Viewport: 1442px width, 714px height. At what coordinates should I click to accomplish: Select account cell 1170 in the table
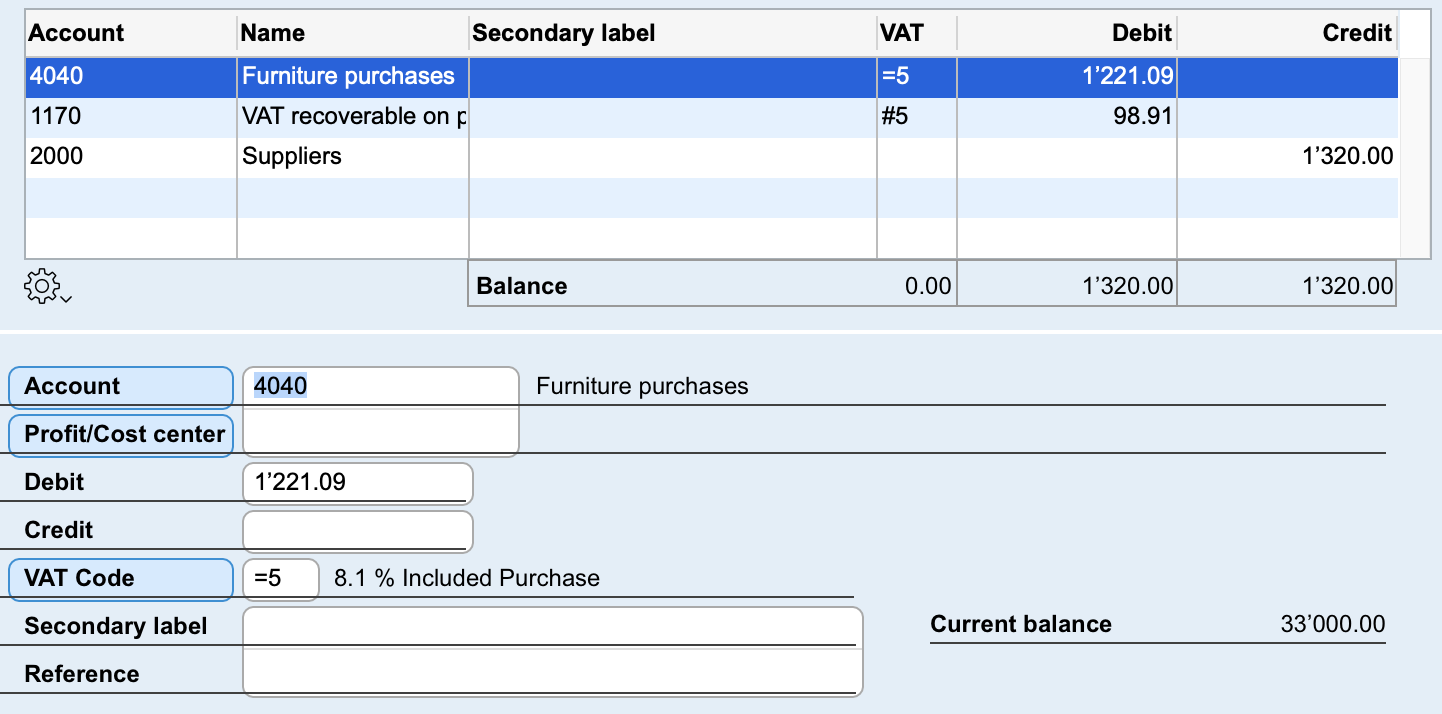[x=131, y=117]
